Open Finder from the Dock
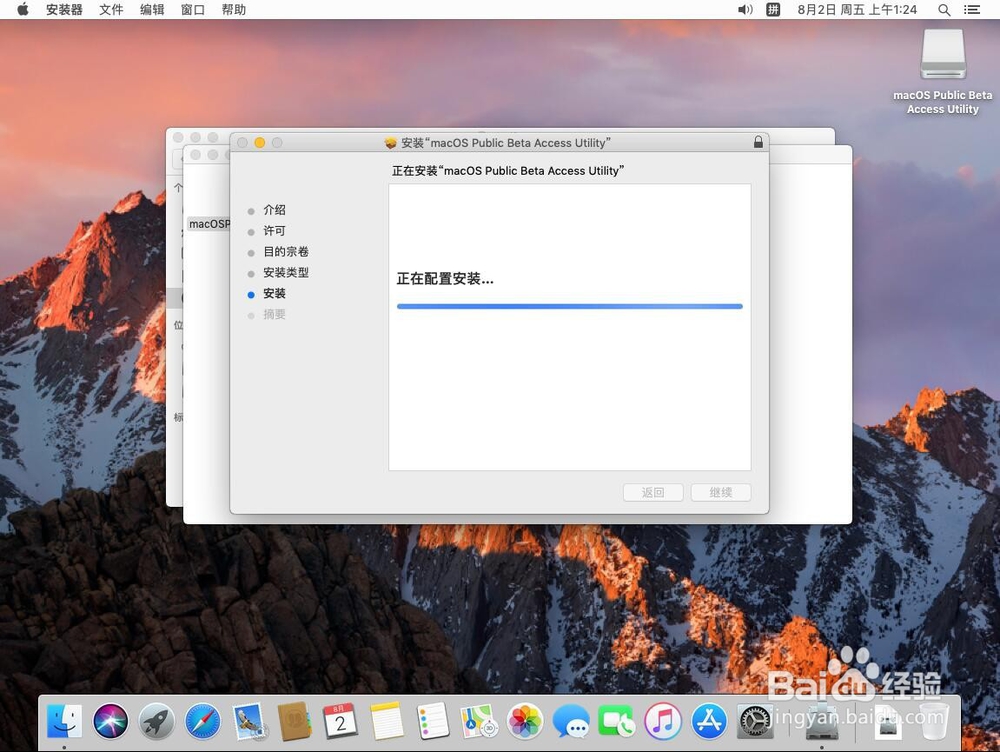The image size is (1000, 752). [64, 721]
